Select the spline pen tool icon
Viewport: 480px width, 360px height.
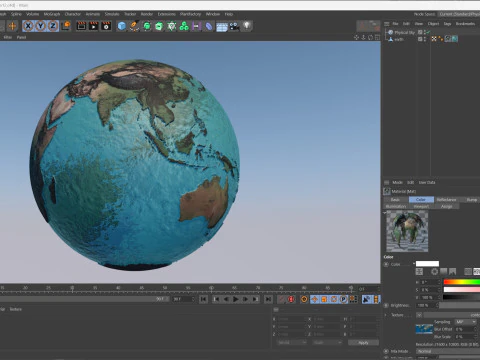coord(134,26)
